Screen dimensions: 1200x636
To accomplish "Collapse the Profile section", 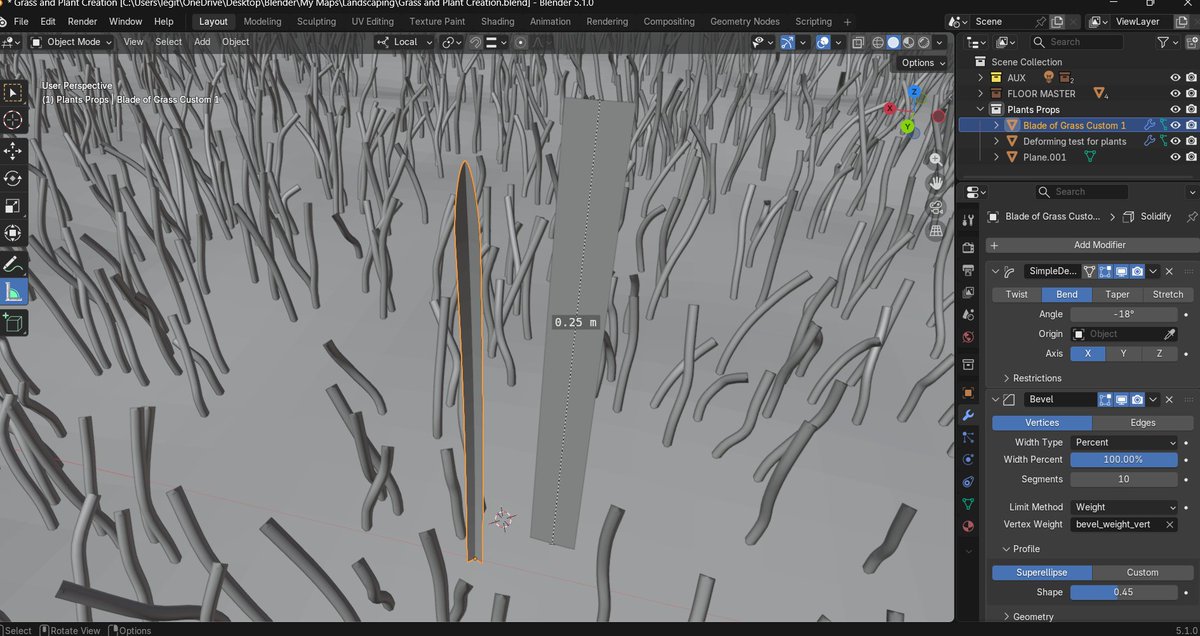I will pos(1019,549).
